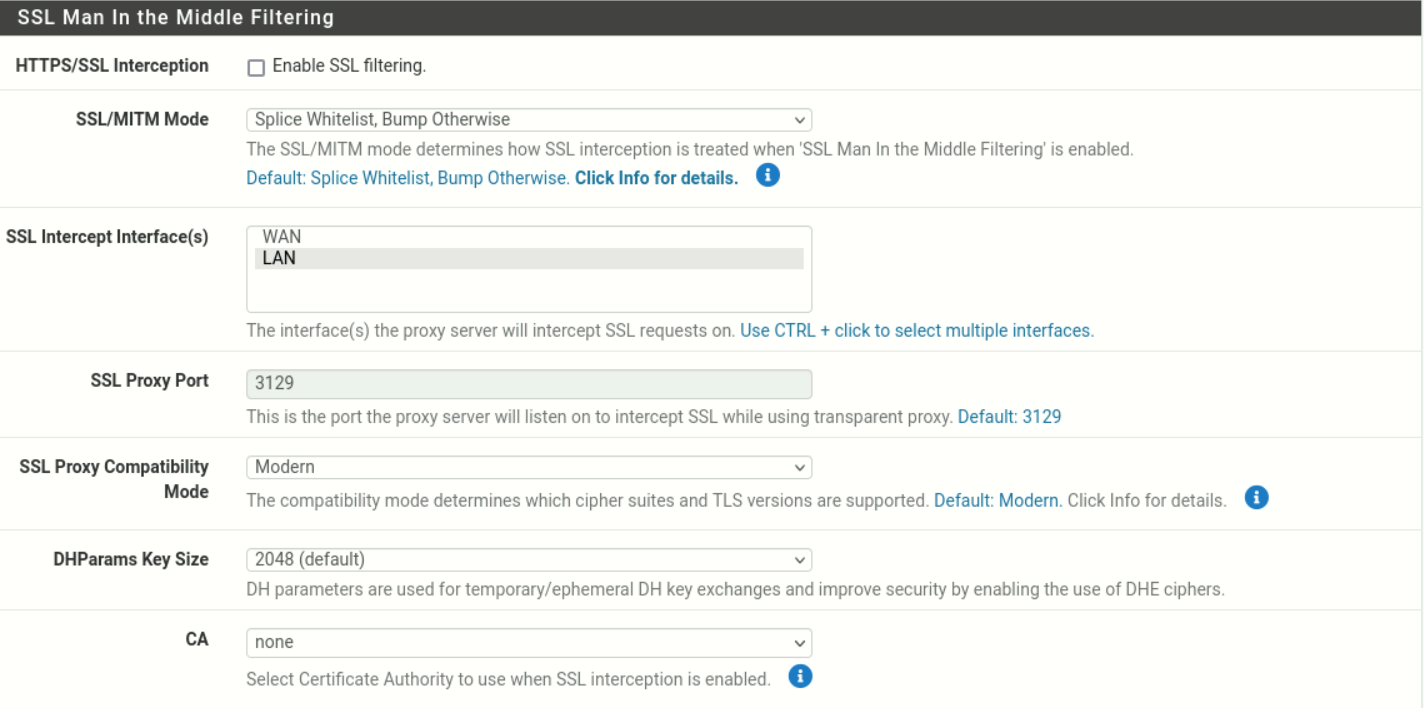This screenshot has height=708, width=1424.
Task: Click the SSL Man In the Middle Filtering header
Action: point(176,17)
